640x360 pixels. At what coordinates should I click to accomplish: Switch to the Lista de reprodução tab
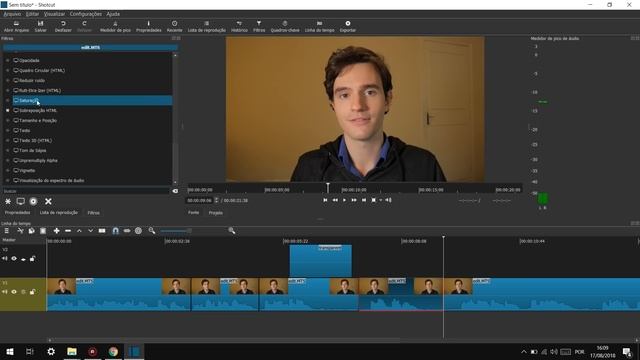pos(59,213)
